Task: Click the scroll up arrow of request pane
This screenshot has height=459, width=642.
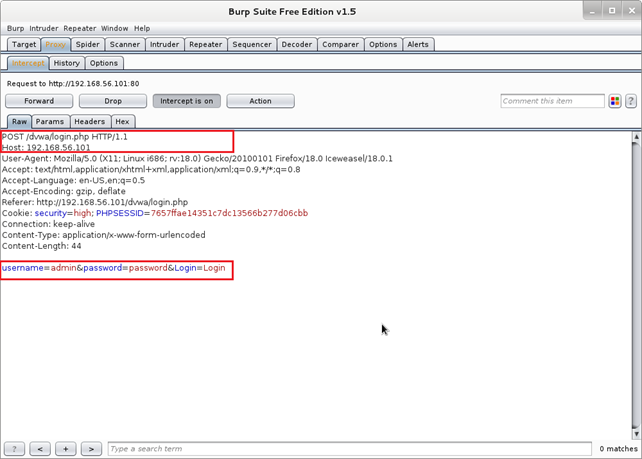Action: pyautogui.click(x=636, y=136)
